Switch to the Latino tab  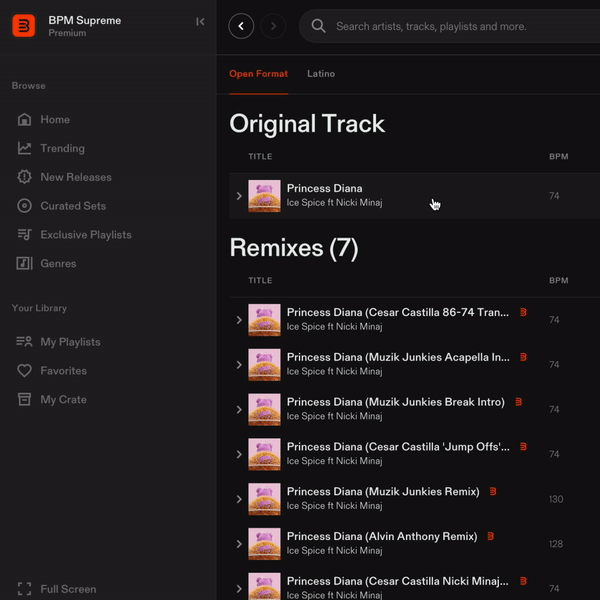tap(321, 74)
